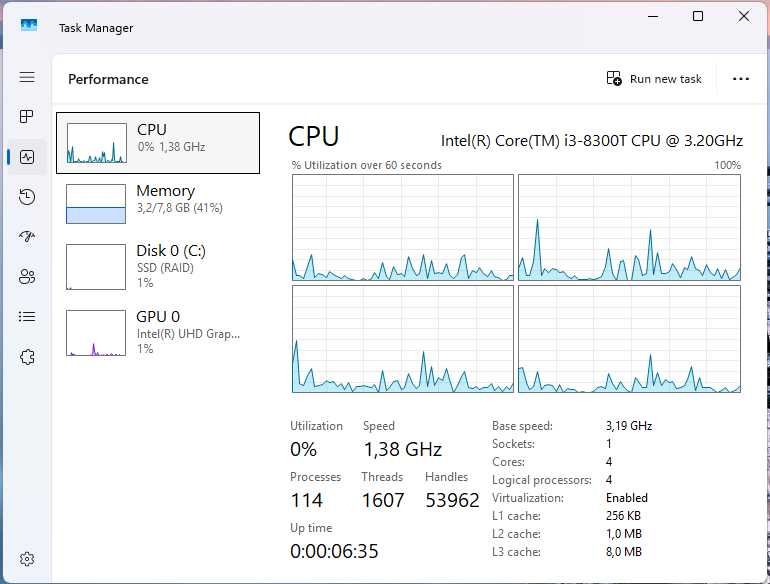
Task: Maximize the Task Manager window
Action: click(x=698, y=16)
